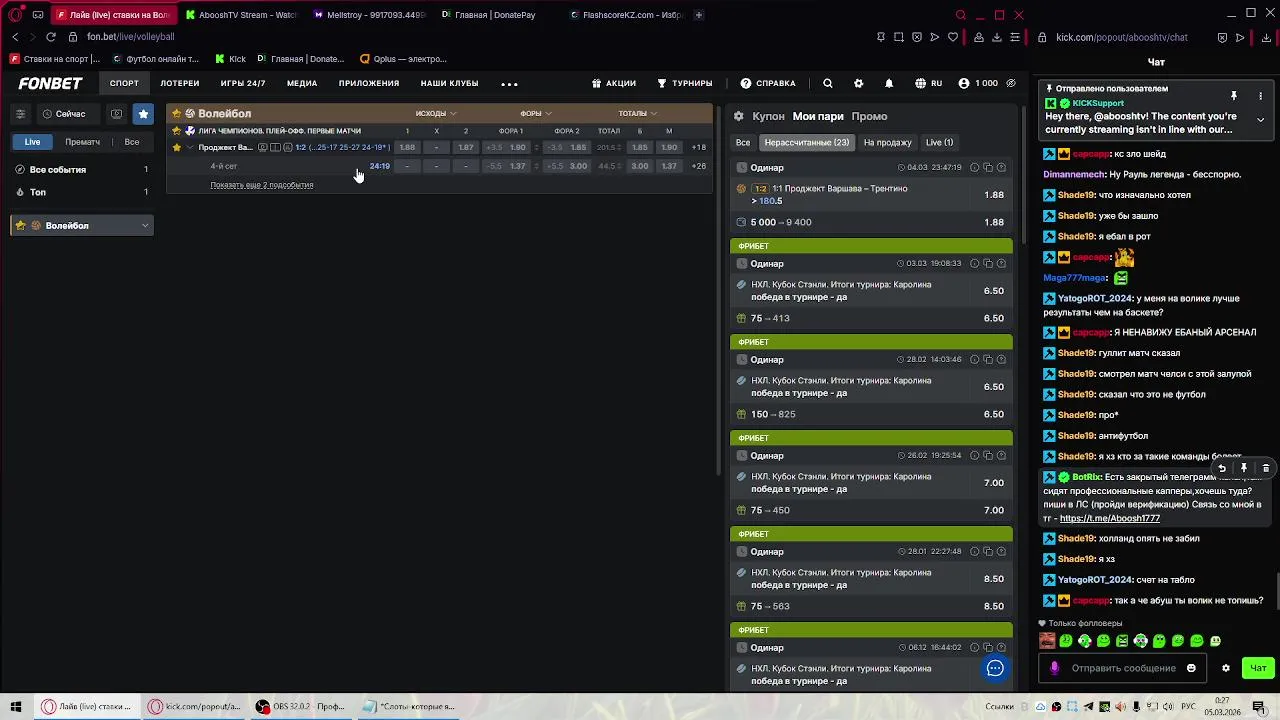Open account profile icon showing balance 1 000

pos(978,83)
